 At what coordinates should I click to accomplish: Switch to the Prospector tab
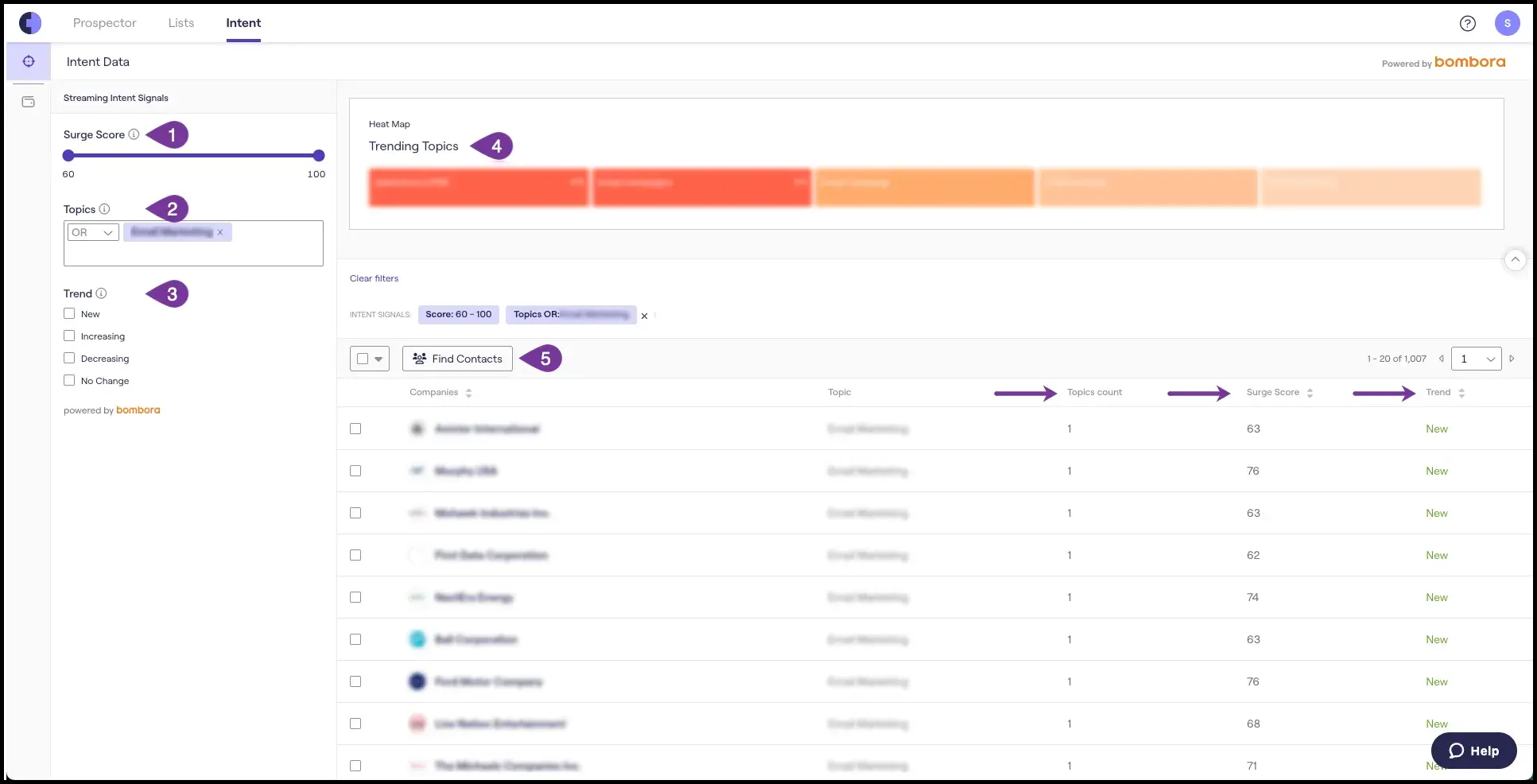pos(104,23)
